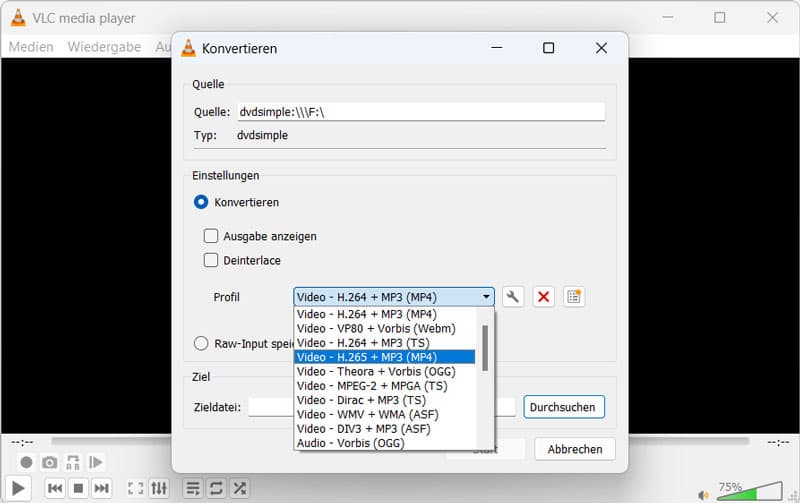Choose Audio - Vorbis (OGG) profile
The width and height of the screenshot is (800, 503).
coord(385,443)
